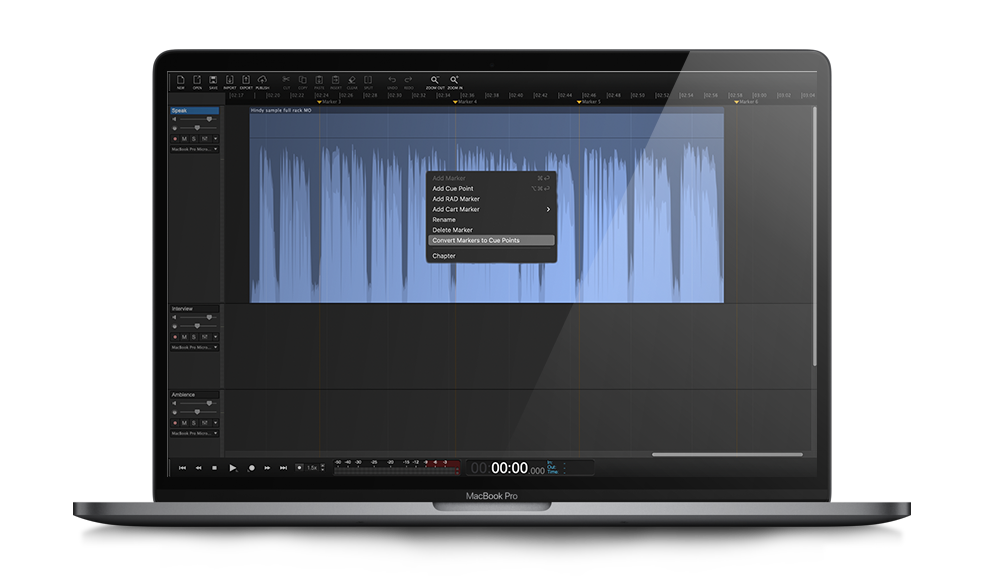Screen dimensions: 984x576
Task: Click the New file toolbar icon
Action: tap(181, 81)
